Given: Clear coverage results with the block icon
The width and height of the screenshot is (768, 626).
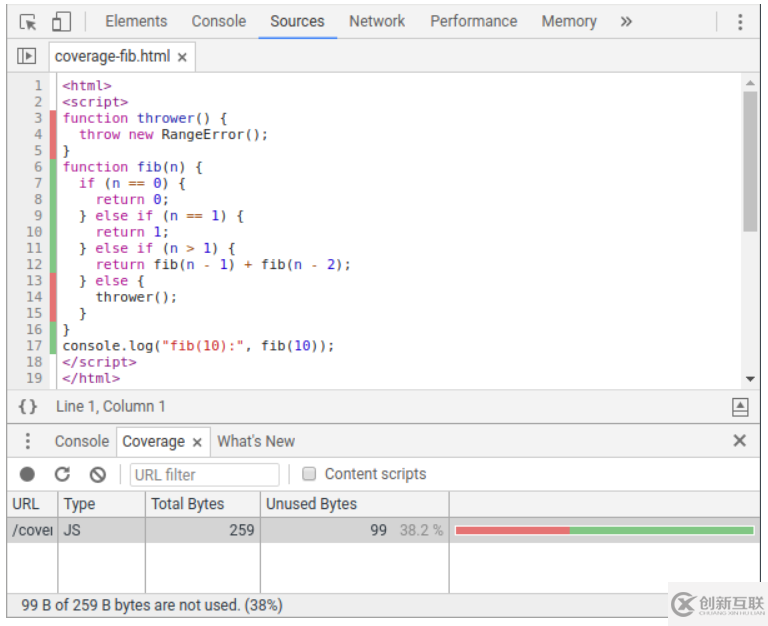Looking at the screenshot, I should [x=97, y=474].
